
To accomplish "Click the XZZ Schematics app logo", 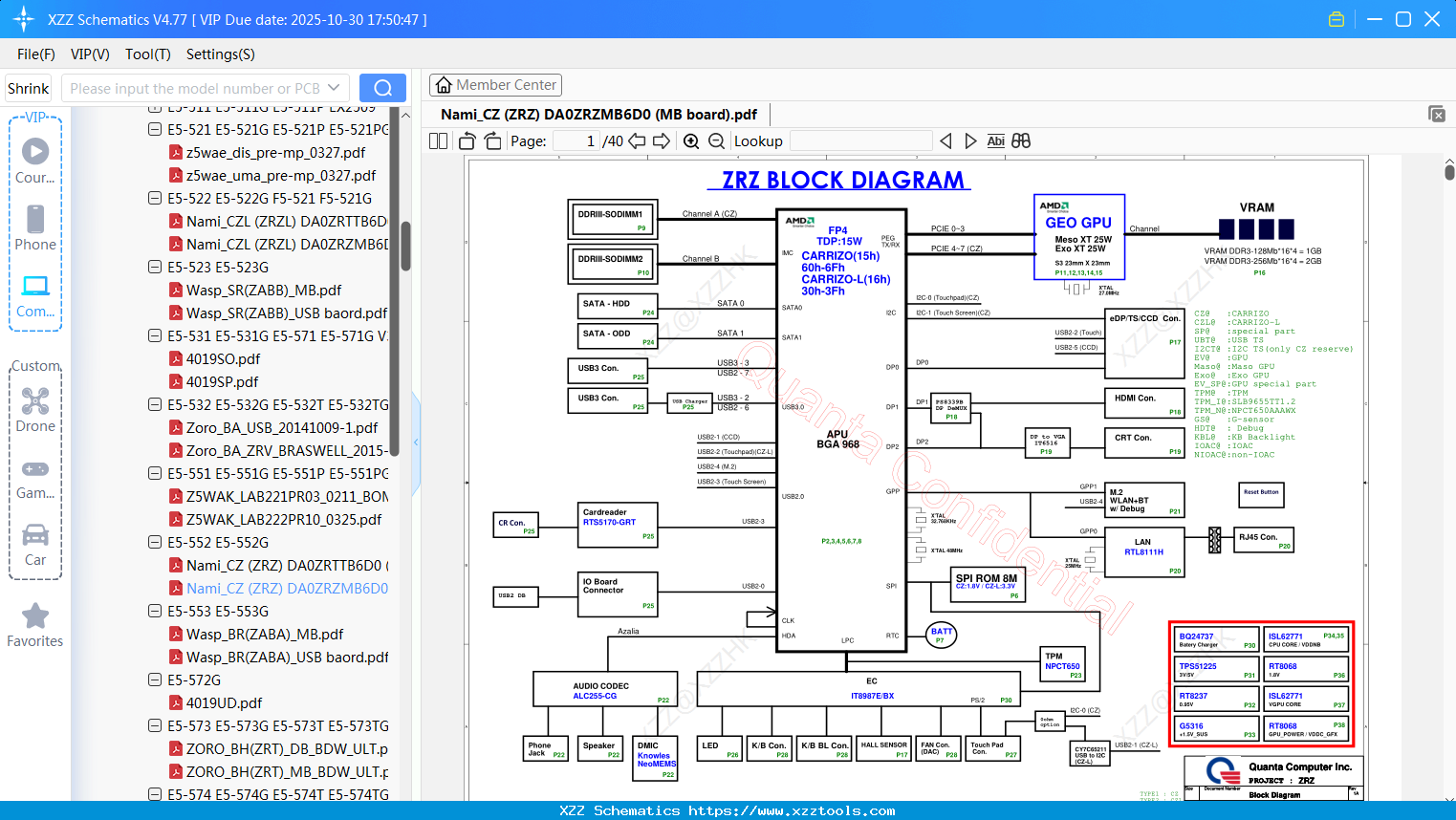I will [24, 19].
